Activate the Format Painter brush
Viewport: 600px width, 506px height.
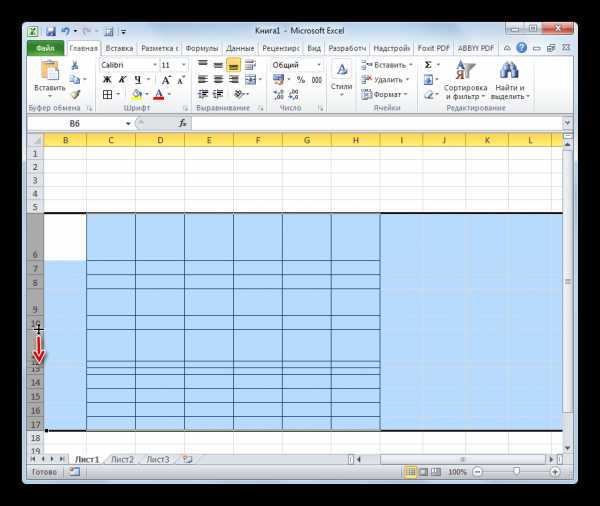(x=75, y=94)
